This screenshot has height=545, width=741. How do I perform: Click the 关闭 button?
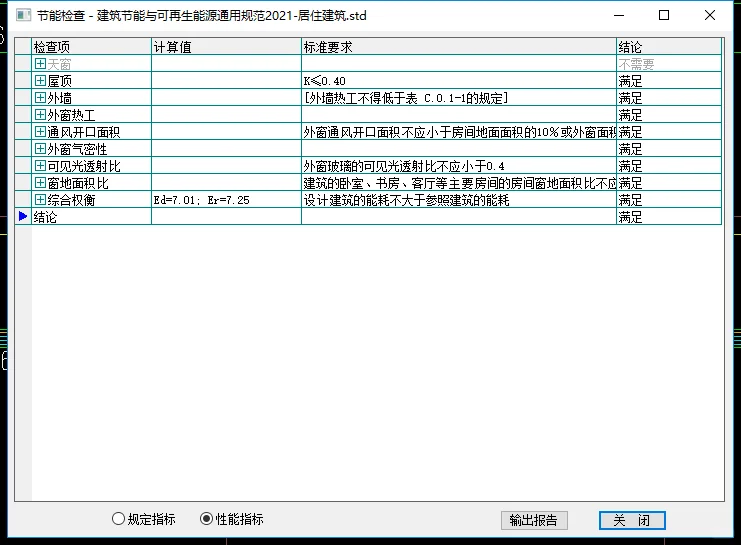(x=632, y=520)
